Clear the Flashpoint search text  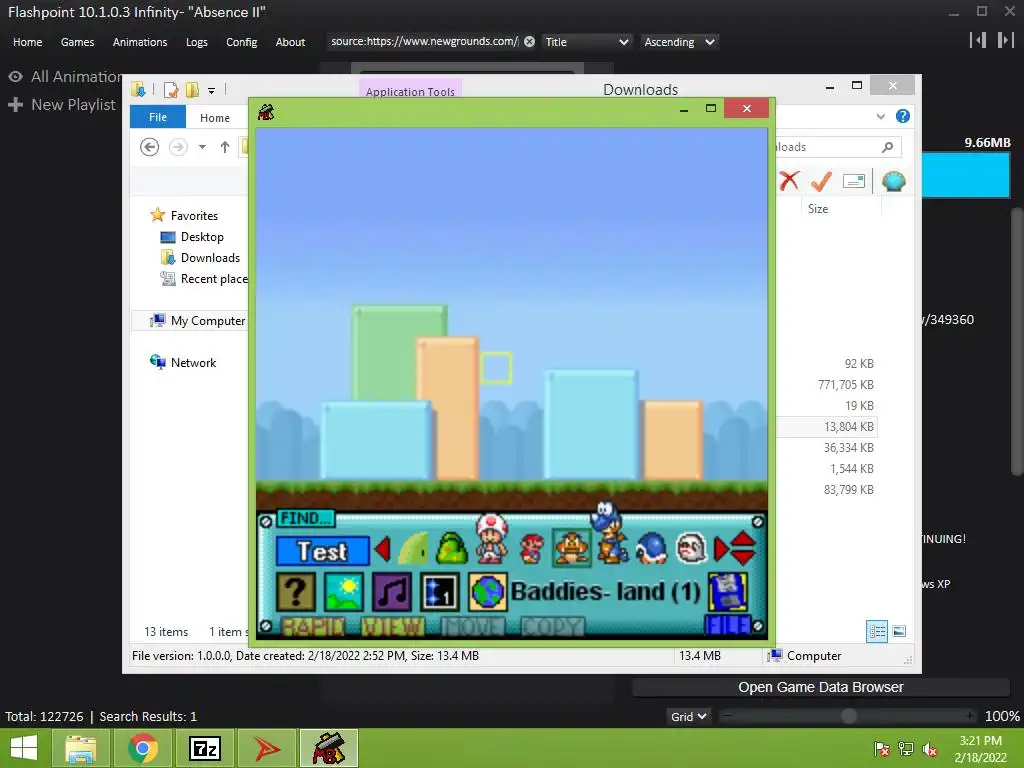click(x=529, y=42)
